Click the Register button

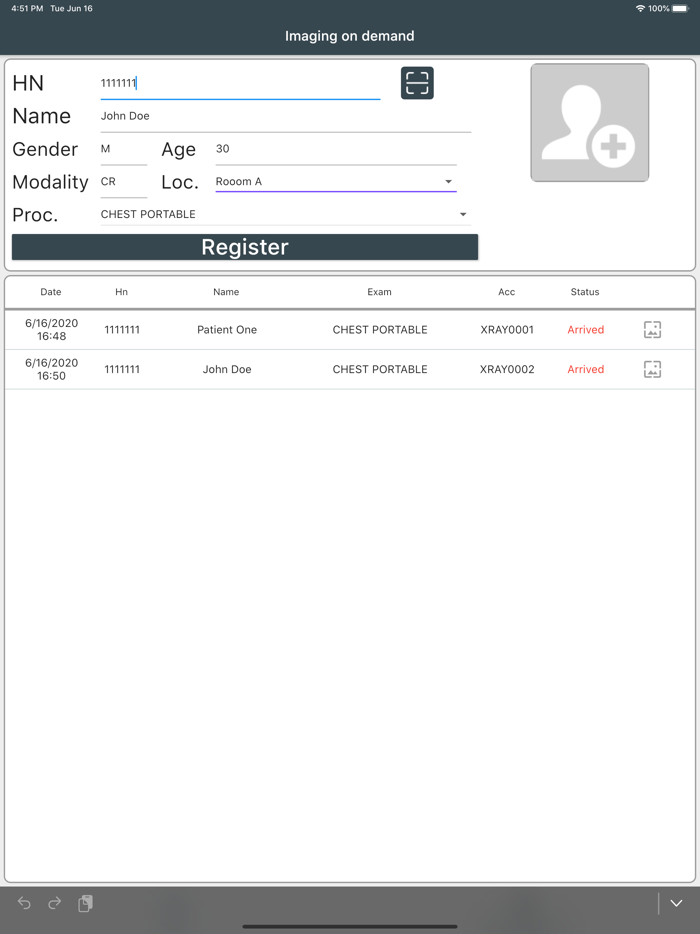pos(245,247)
